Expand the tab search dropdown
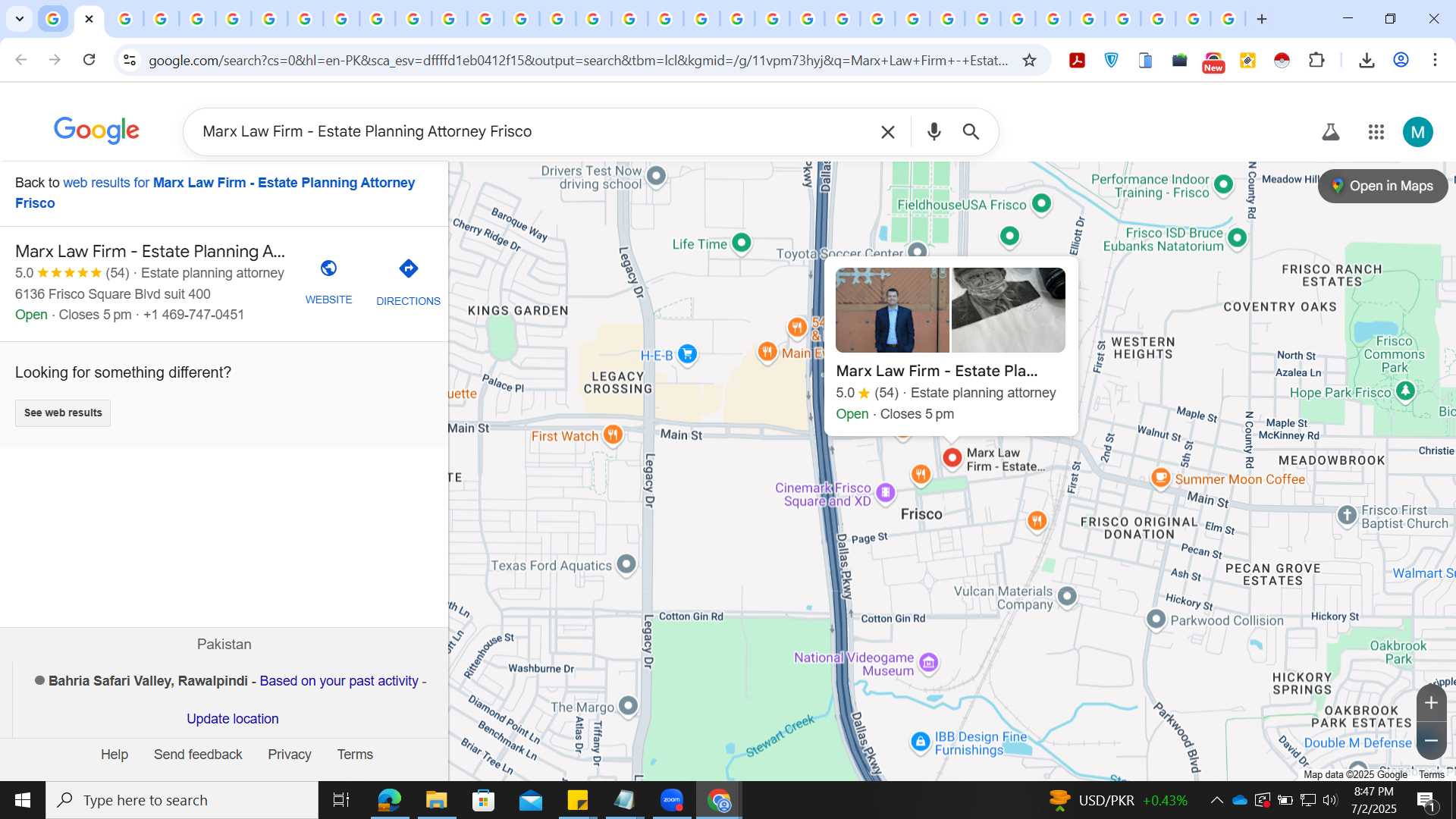The width and height of the screenshot is (1456, 819). [20, 19]
